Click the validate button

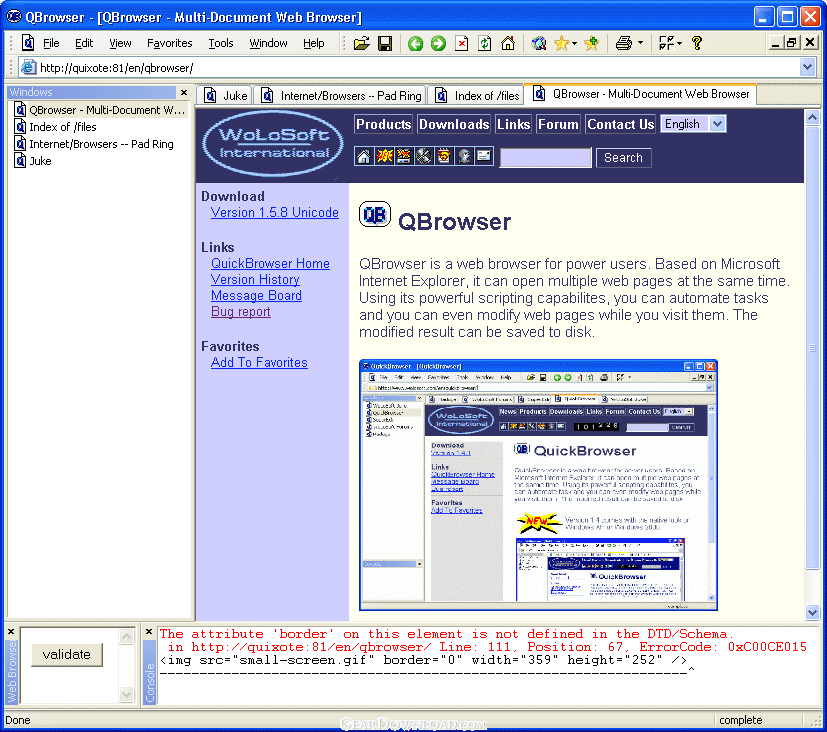tap(67, 654)
